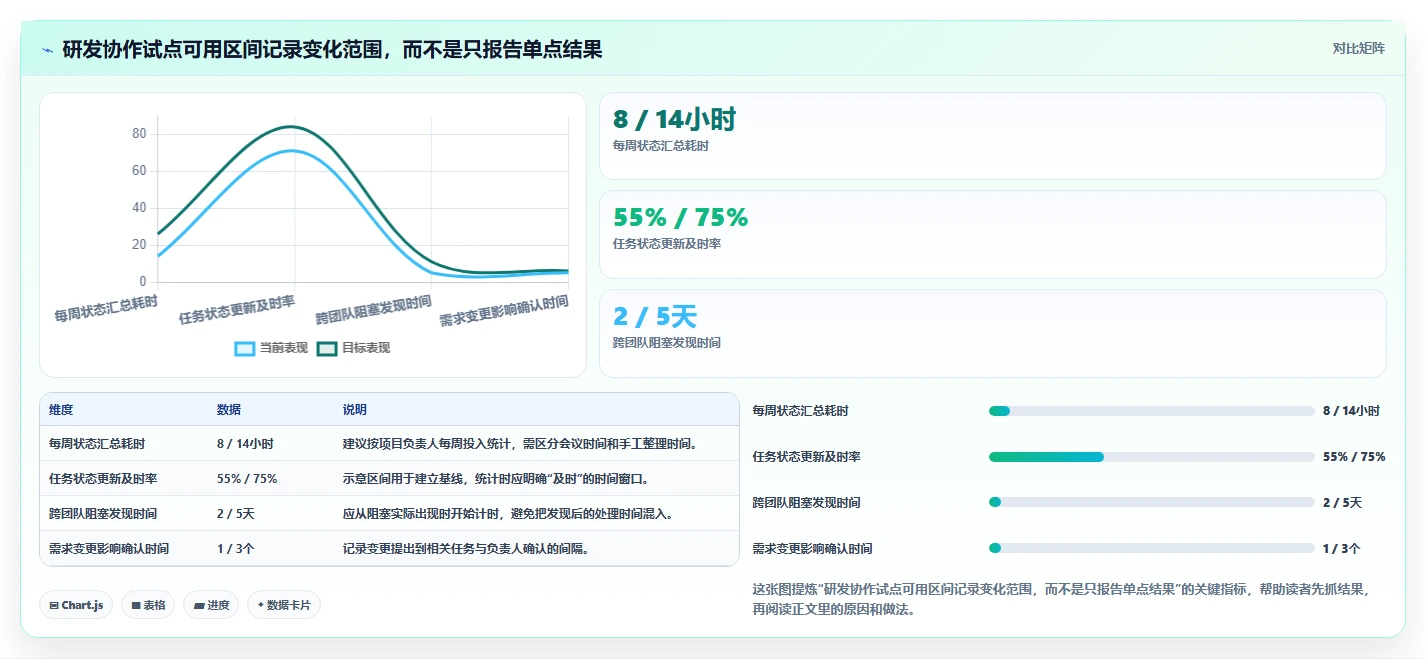1426x659 pixels.
Task: Click the 2 / 5天 stat card
Action: [992, 333]
